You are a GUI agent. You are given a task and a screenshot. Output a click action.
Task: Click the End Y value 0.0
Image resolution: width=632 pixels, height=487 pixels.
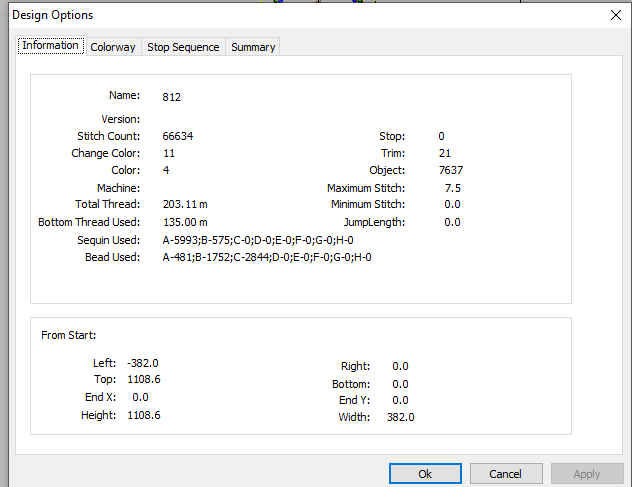[400, 400]
